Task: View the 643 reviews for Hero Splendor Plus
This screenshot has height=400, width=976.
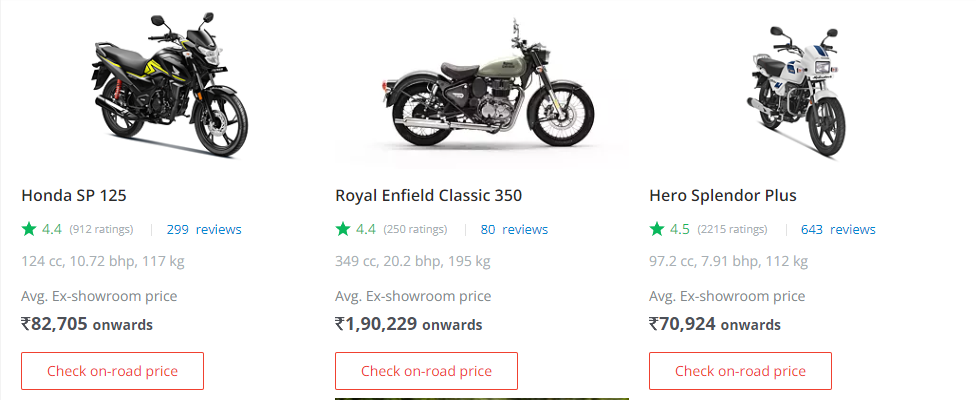Action: coord(838,229)
